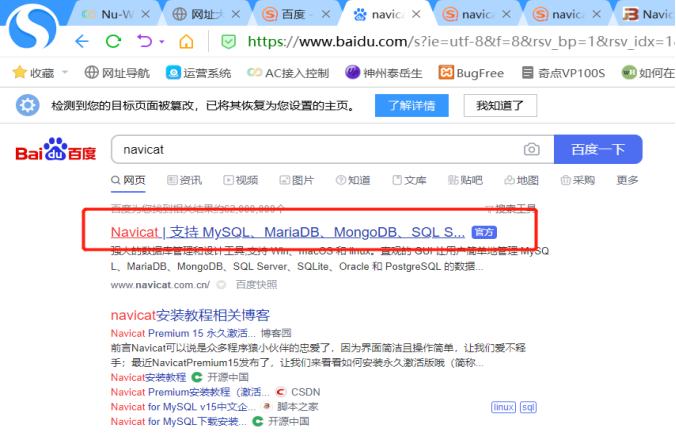Expand the 收藏 dropdown arrow
676x436 pixels.
(x=65, y=72)
